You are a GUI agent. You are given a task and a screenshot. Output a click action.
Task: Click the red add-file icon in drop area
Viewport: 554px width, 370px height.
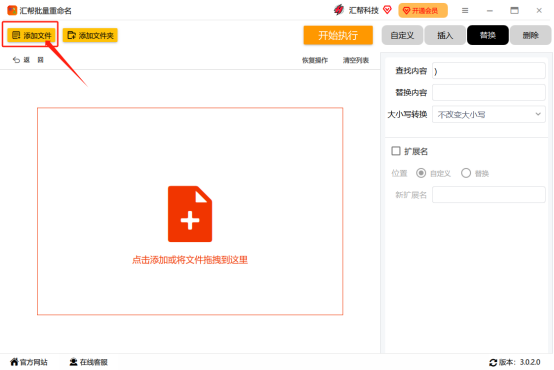click(190, 214)
